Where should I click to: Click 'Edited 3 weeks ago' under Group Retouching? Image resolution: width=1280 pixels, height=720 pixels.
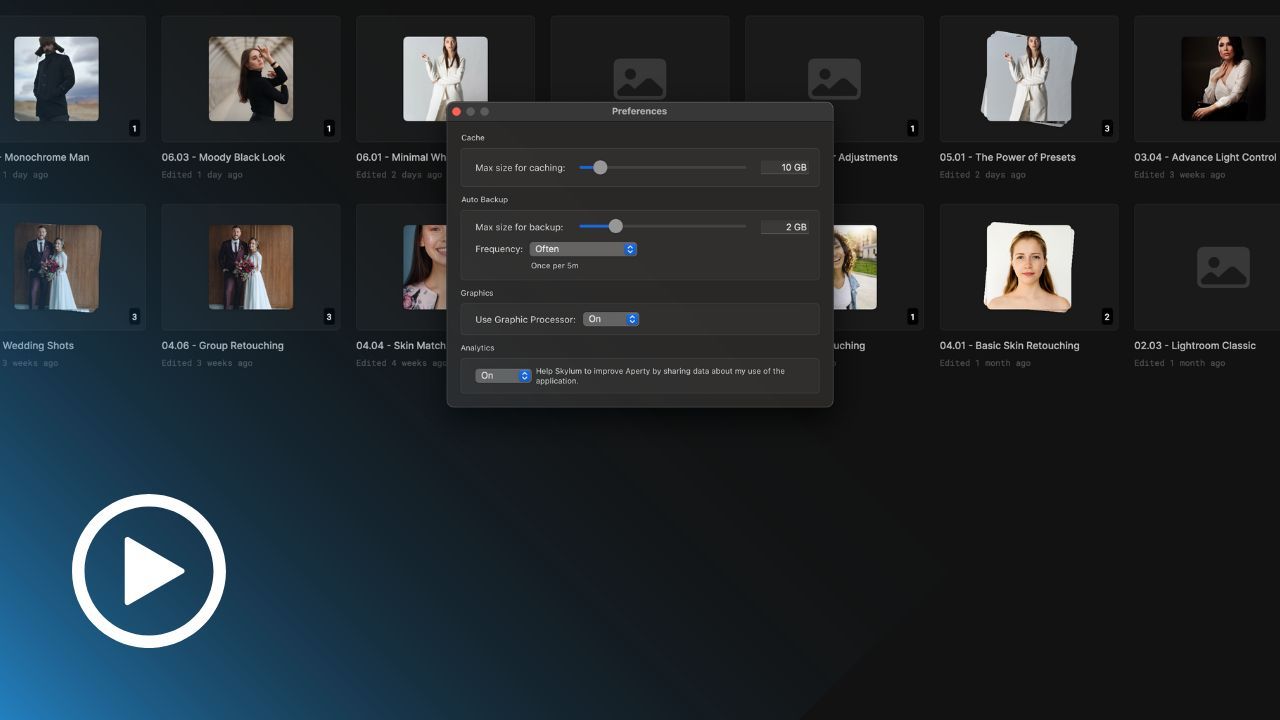tap(207, 363)
